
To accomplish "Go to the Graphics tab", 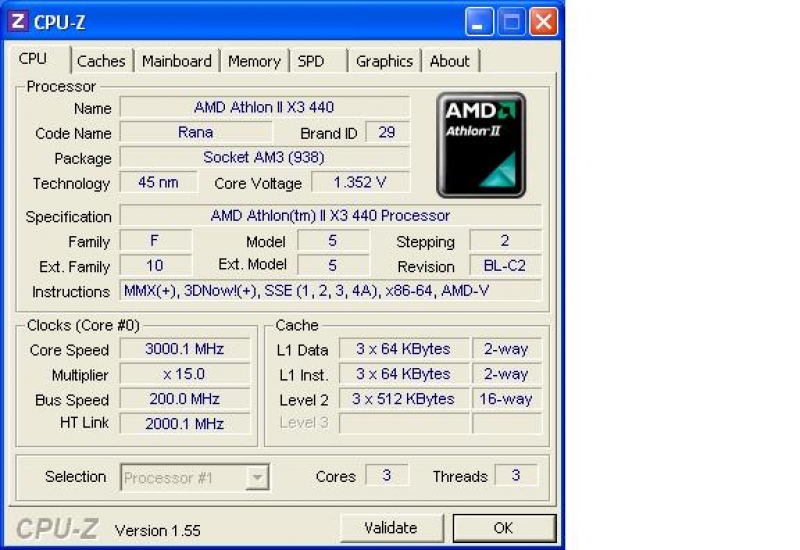I will click(384, 61).
